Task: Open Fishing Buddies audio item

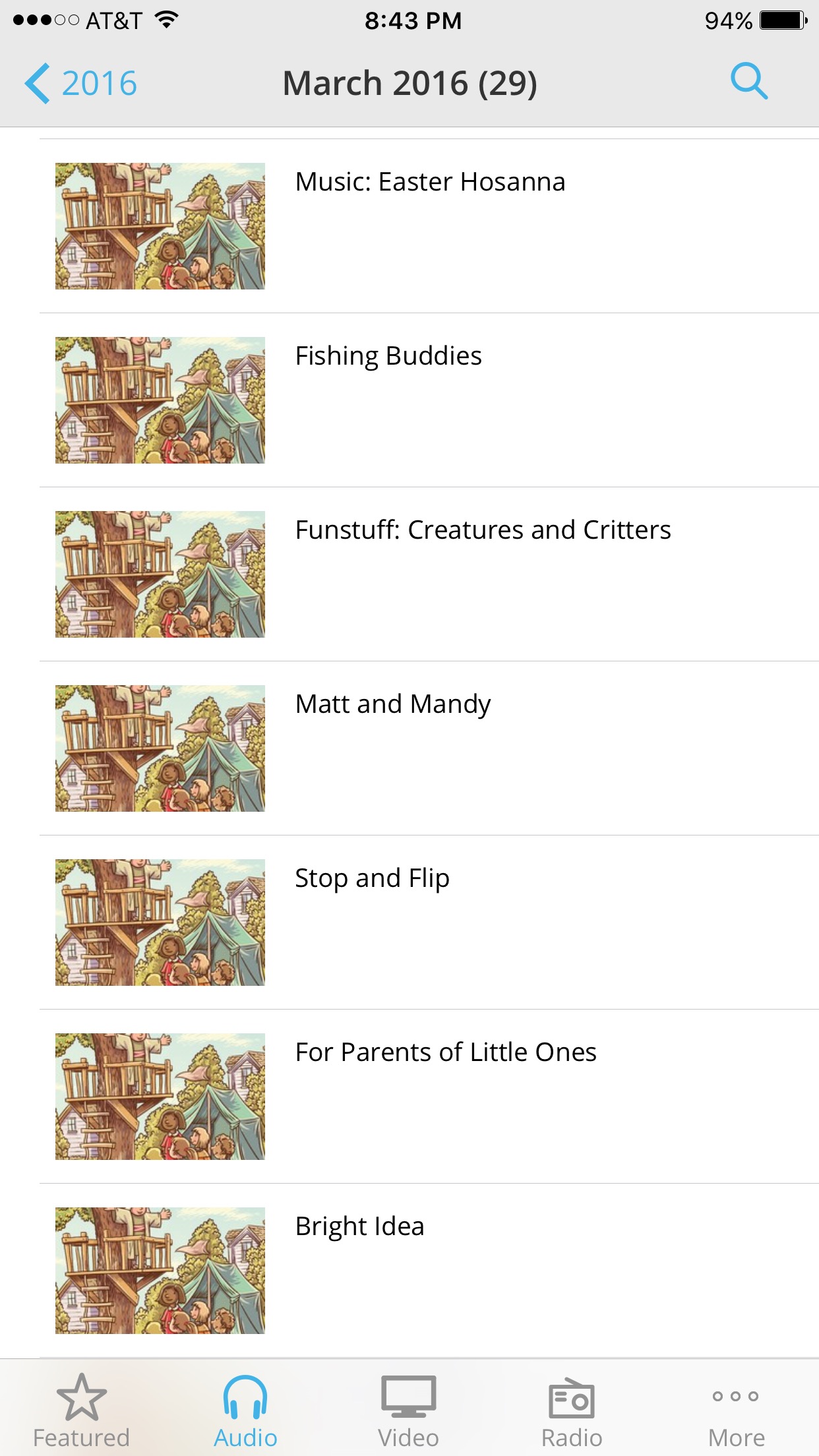Action: tap(429, 400)
